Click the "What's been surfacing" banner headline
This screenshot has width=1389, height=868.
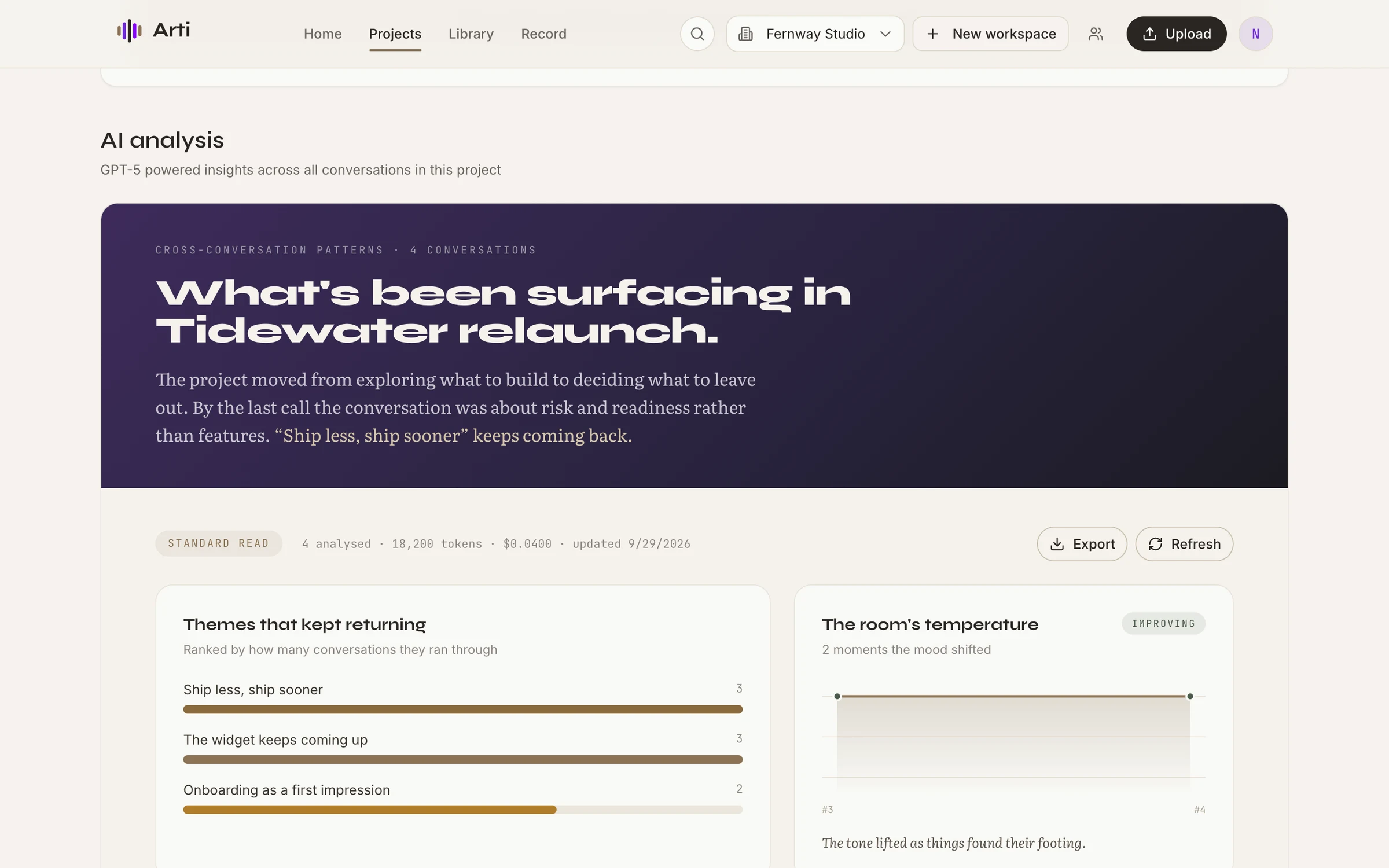(x=503, y=311)
